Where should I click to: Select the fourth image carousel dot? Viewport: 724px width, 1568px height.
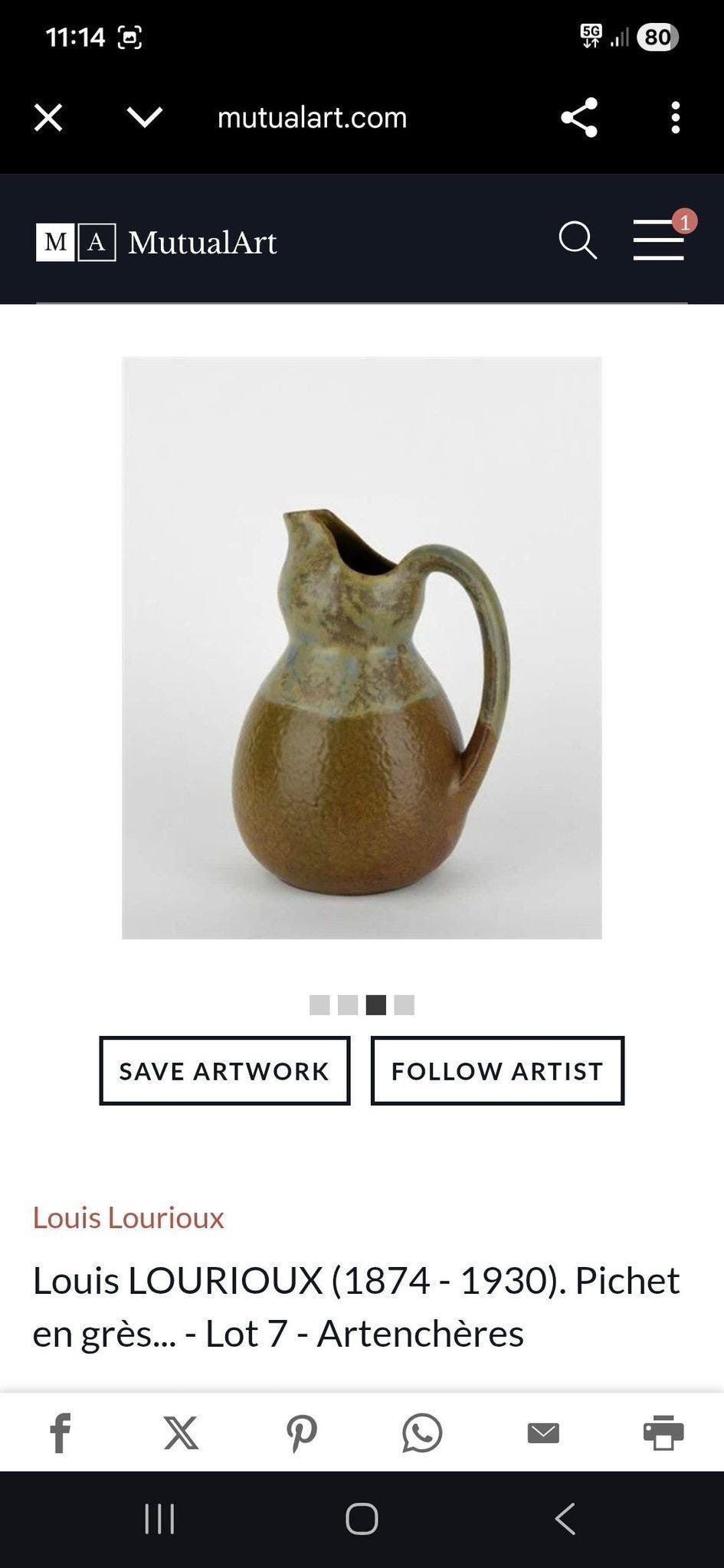pos(405,1004)
